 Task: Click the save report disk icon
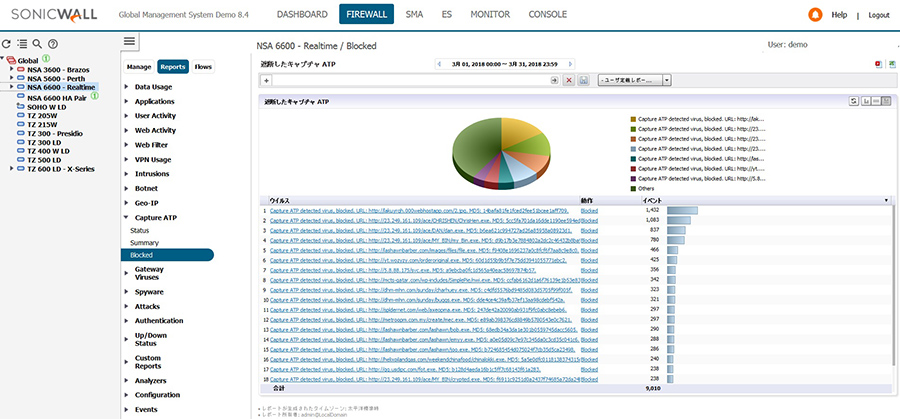[584, 80]
